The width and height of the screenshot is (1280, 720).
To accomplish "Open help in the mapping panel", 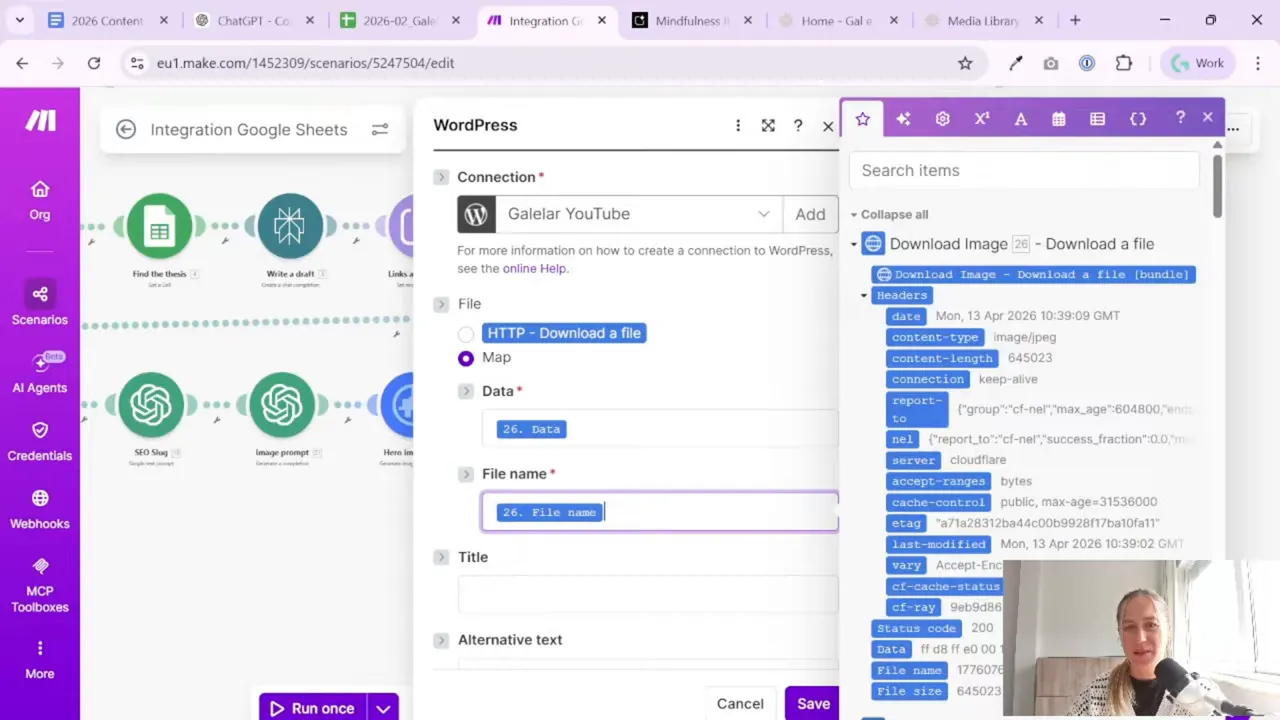I will tap(1180, 118).
